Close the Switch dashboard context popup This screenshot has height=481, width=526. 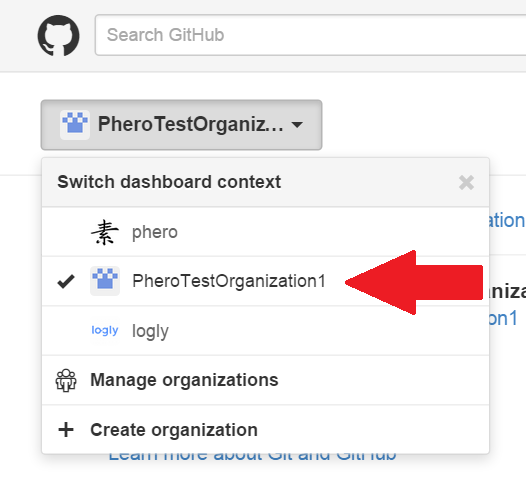click(x=466, y=182)
